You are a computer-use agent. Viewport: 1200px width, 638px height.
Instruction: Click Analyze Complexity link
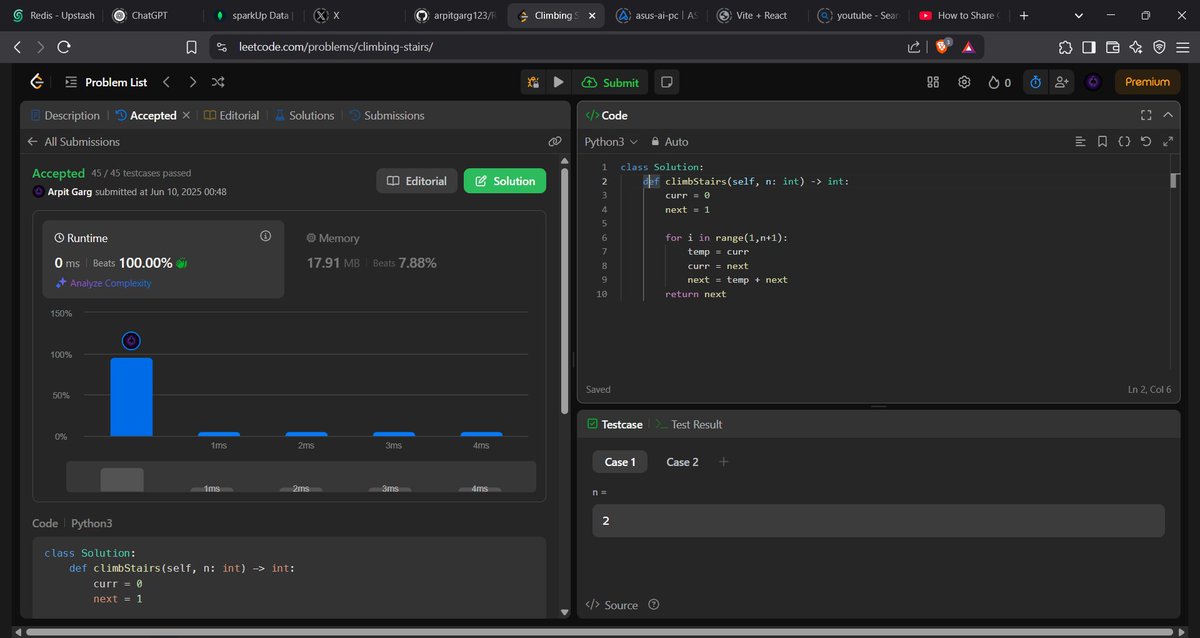pos(104,283)
